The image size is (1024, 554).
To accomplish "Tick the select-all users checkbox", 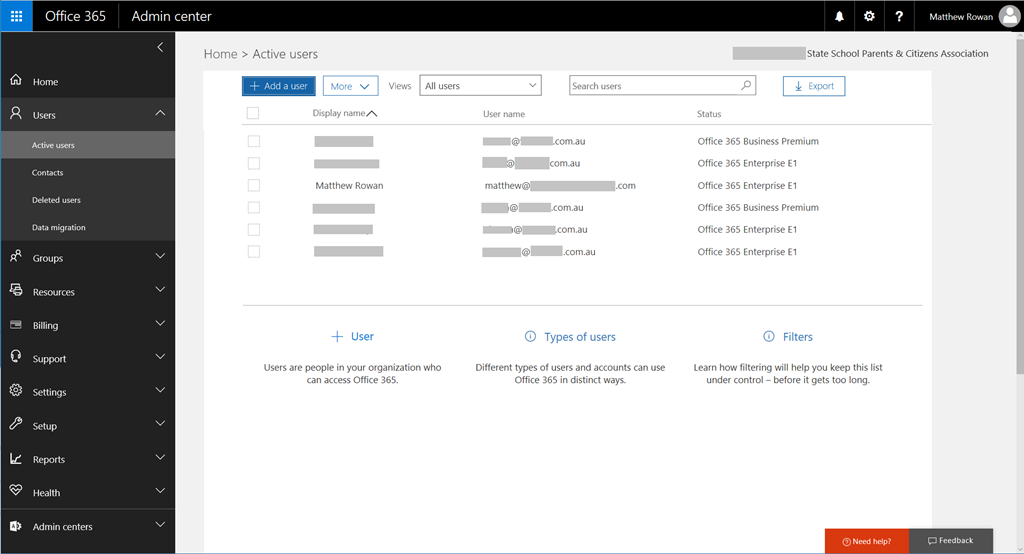I will click(x=253, y=113).
